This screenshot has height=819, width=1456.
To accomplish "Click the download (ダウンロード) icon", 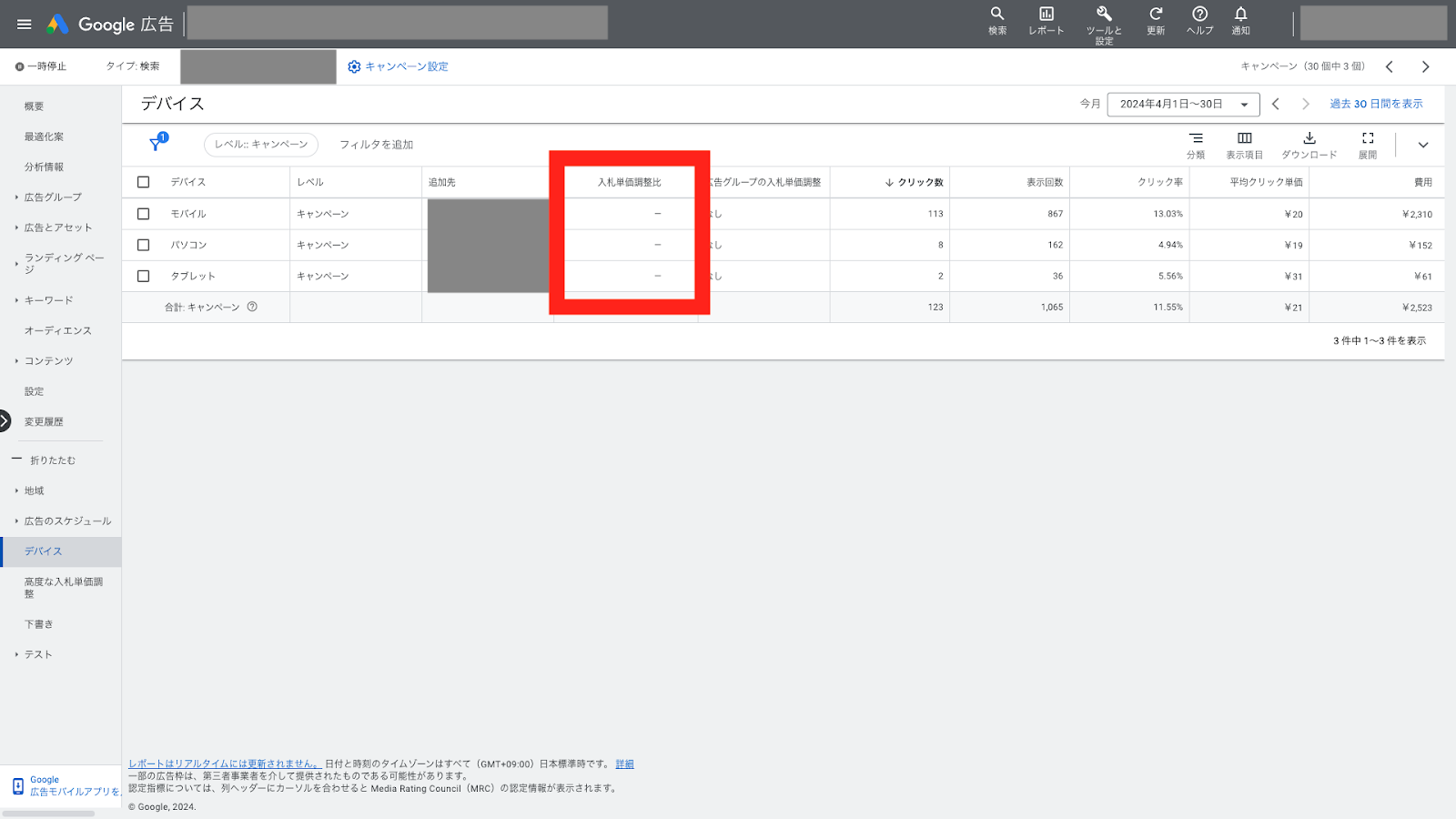I will [1309, 145].
